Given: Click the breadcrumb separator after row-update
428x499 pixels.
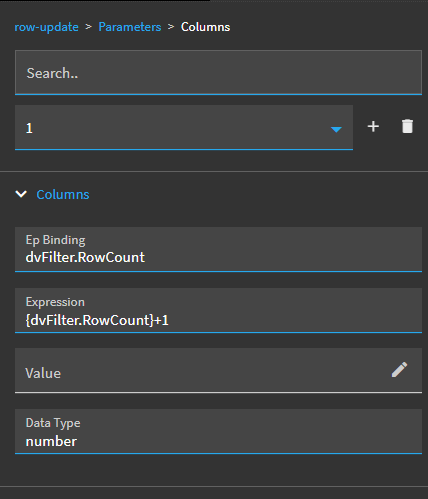Looking at the screenshot, I should pos(88,27).
